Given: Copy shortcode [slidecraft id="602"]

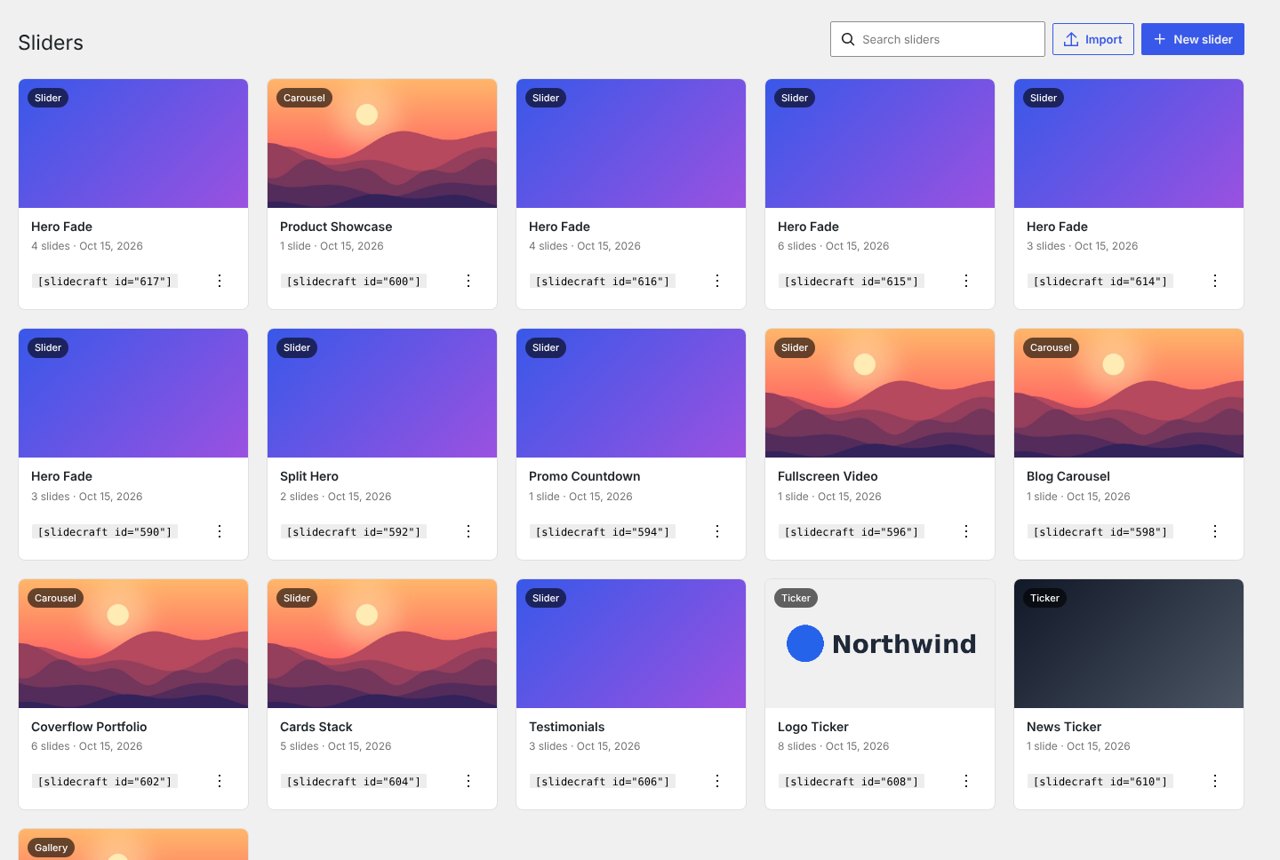Looking at the screenshot, I should [x=105, y=781].
